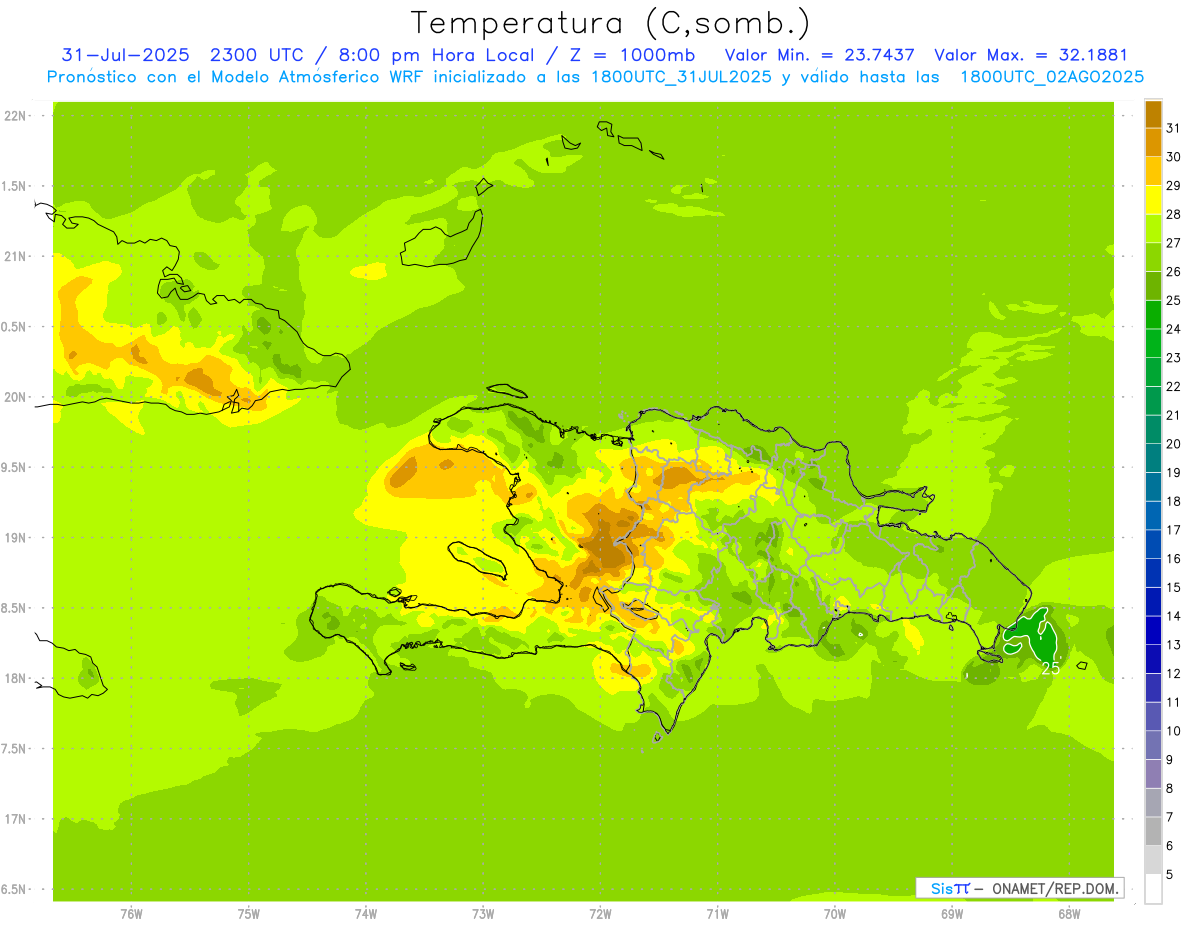Click the '0.5N' latitude tick label
1200x927 pixels.
(x=14, y=327)
